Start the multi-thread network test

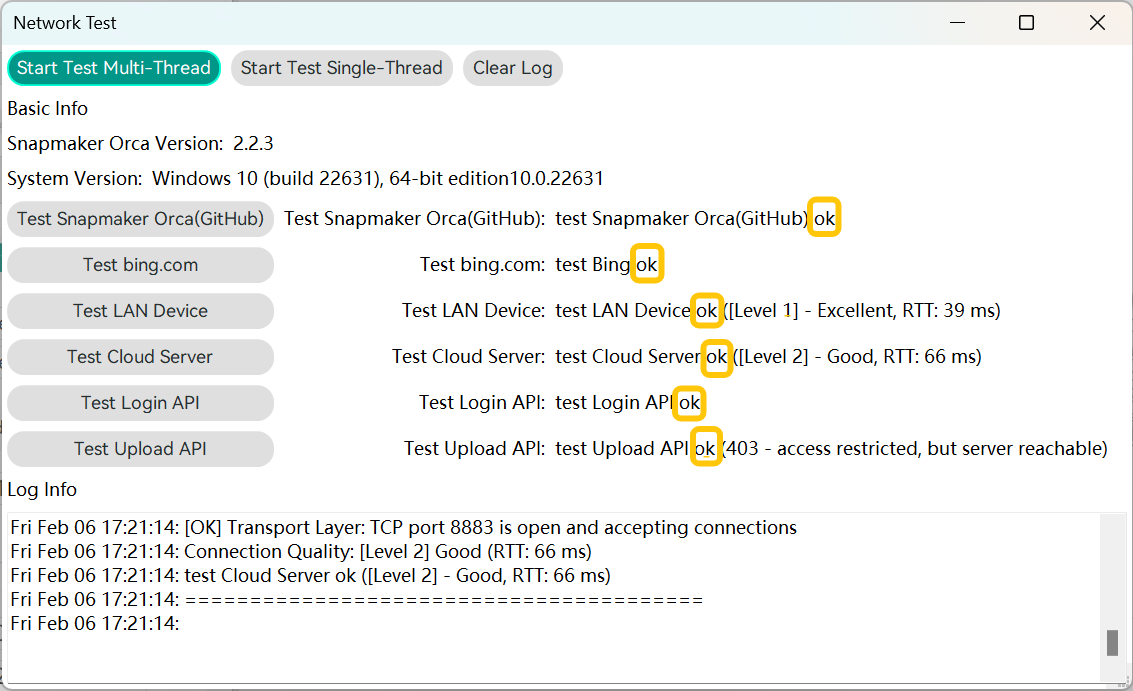[113, 68]
